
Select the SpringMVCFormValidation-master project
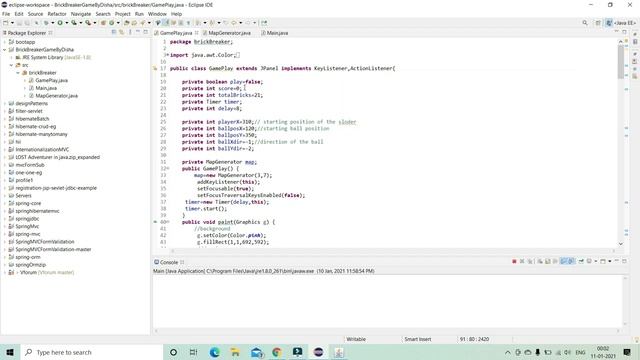coord(53,249)
